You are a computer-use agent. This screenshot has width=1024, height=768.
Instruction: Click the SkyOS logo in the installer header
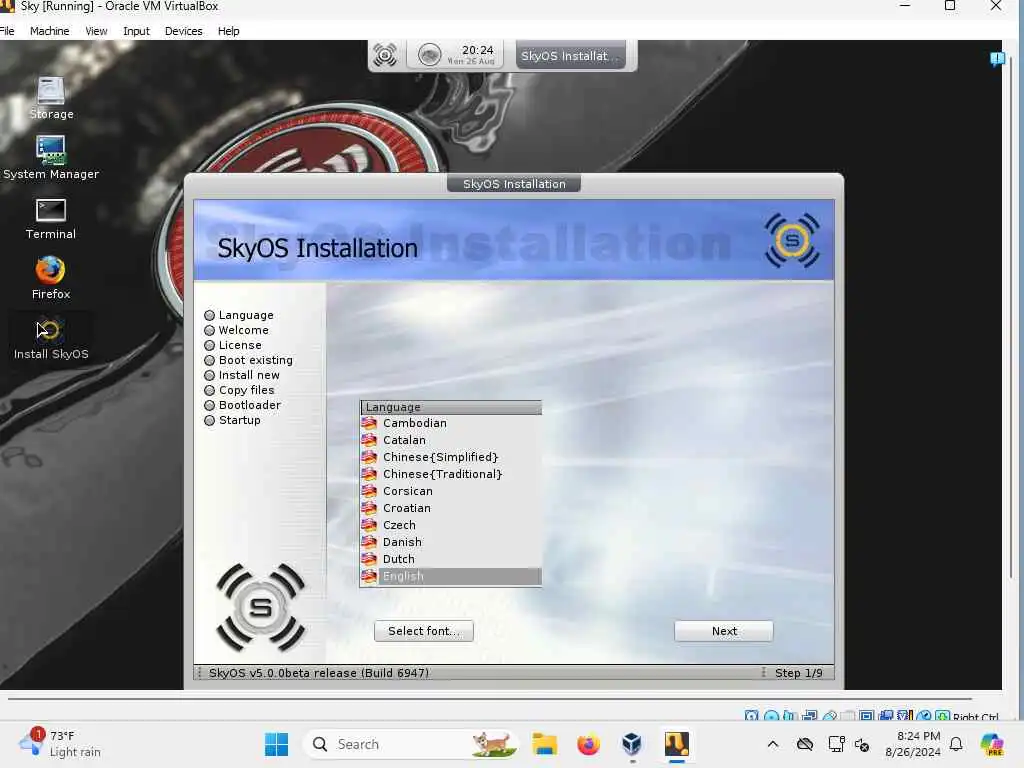792,240
